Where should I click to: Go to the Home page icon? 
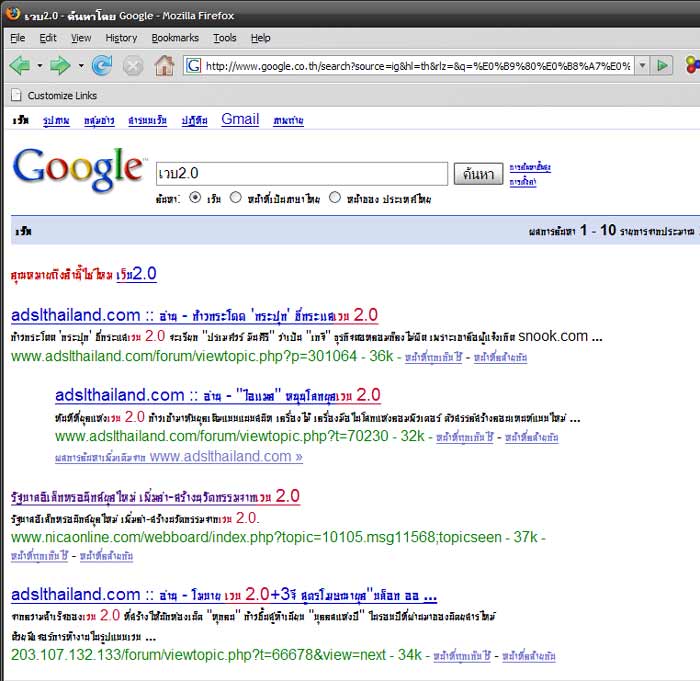point(164,66)
